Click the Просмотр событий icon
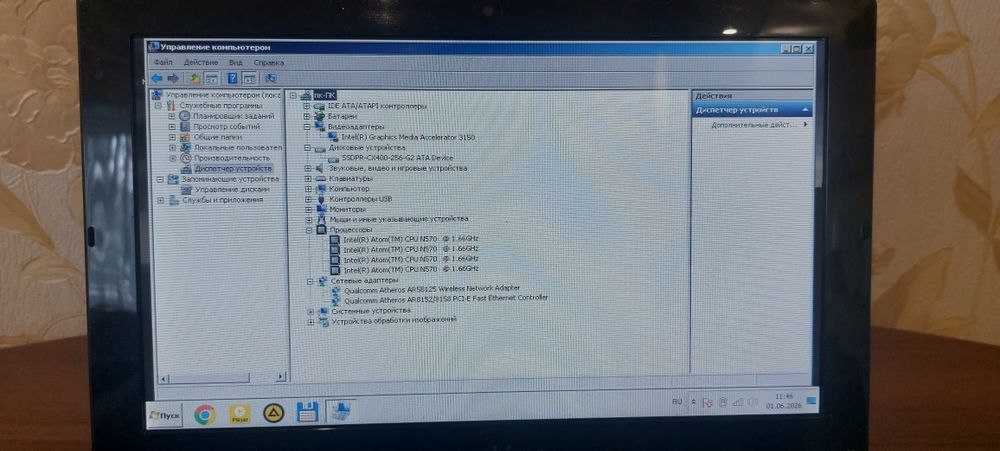This screenshot has width=1000, height=451. [x=184, y=126]
